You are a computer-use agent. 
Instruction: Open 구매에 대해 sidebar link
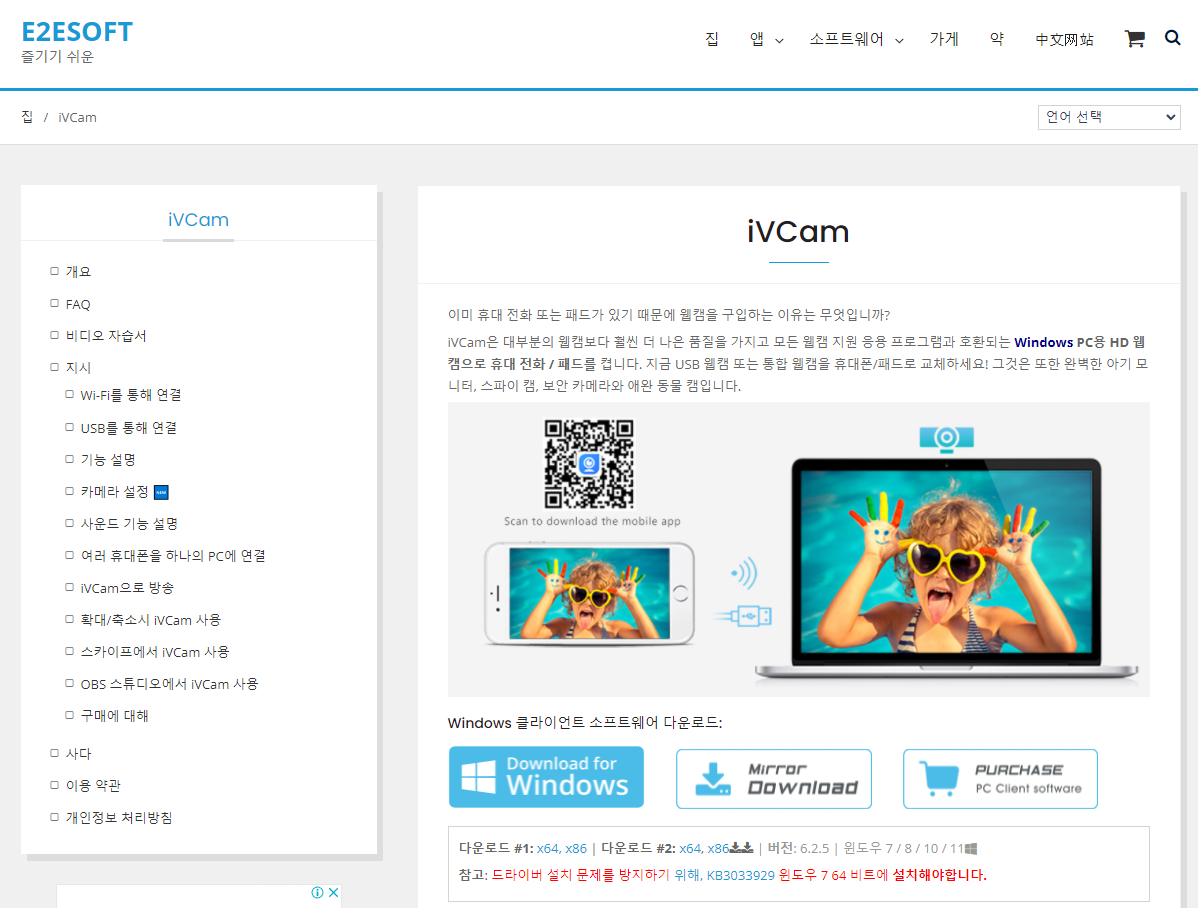pyautogui.click(x=115, y=716)
